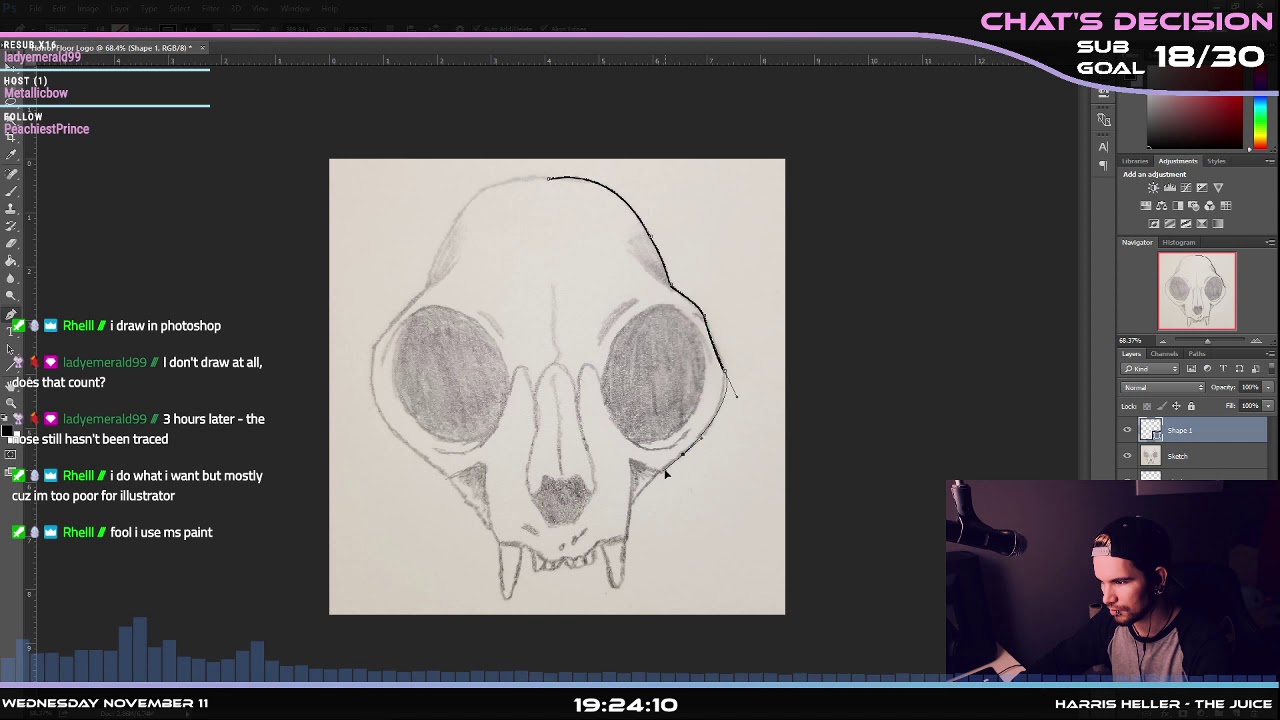This screenshot has height=720, width=1280.
Task: Add a Color Balance adjustment
Action: (1162, 206)
